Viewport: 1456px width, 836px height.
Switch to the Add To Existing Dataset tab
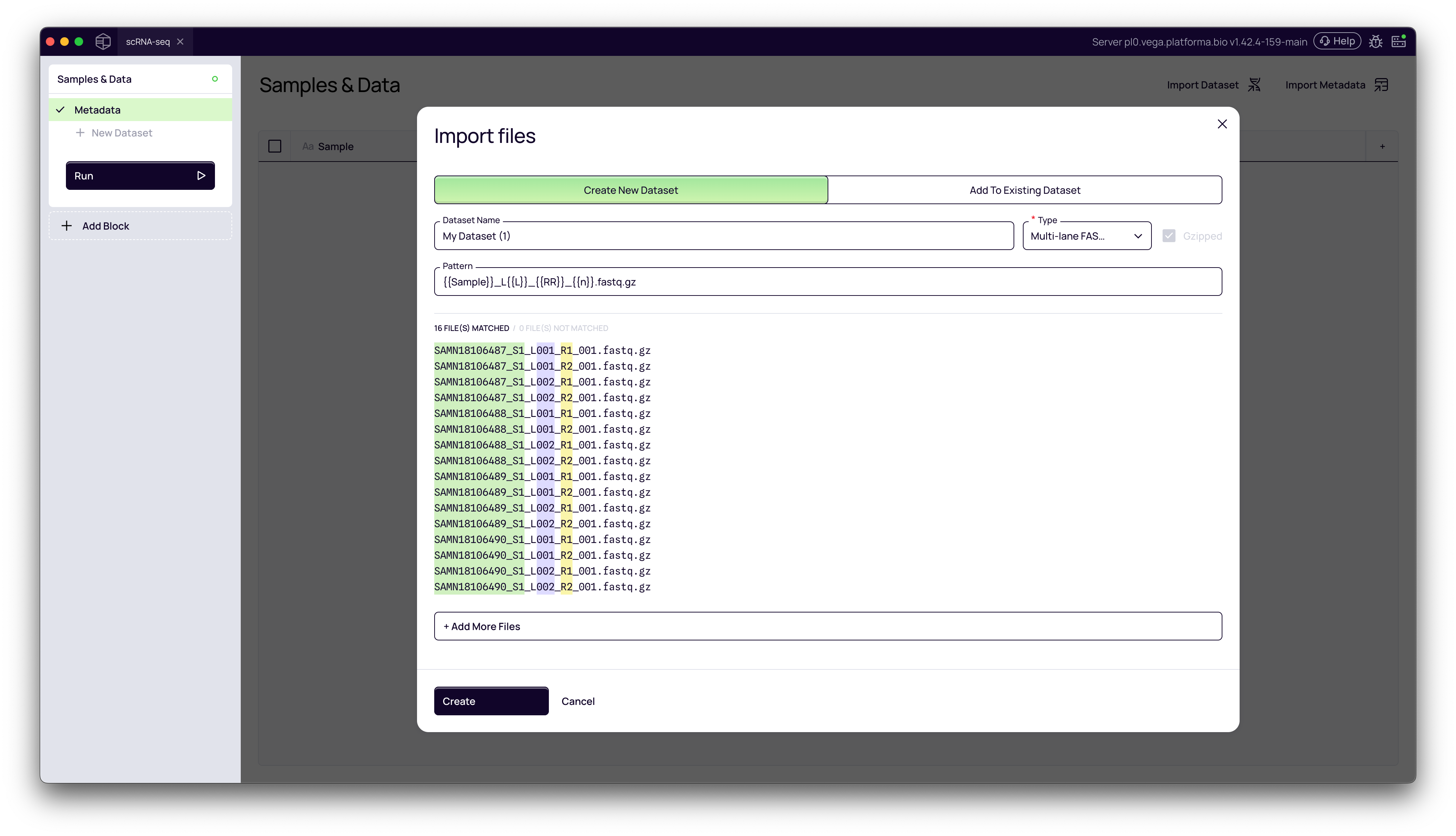(1025, 189)
